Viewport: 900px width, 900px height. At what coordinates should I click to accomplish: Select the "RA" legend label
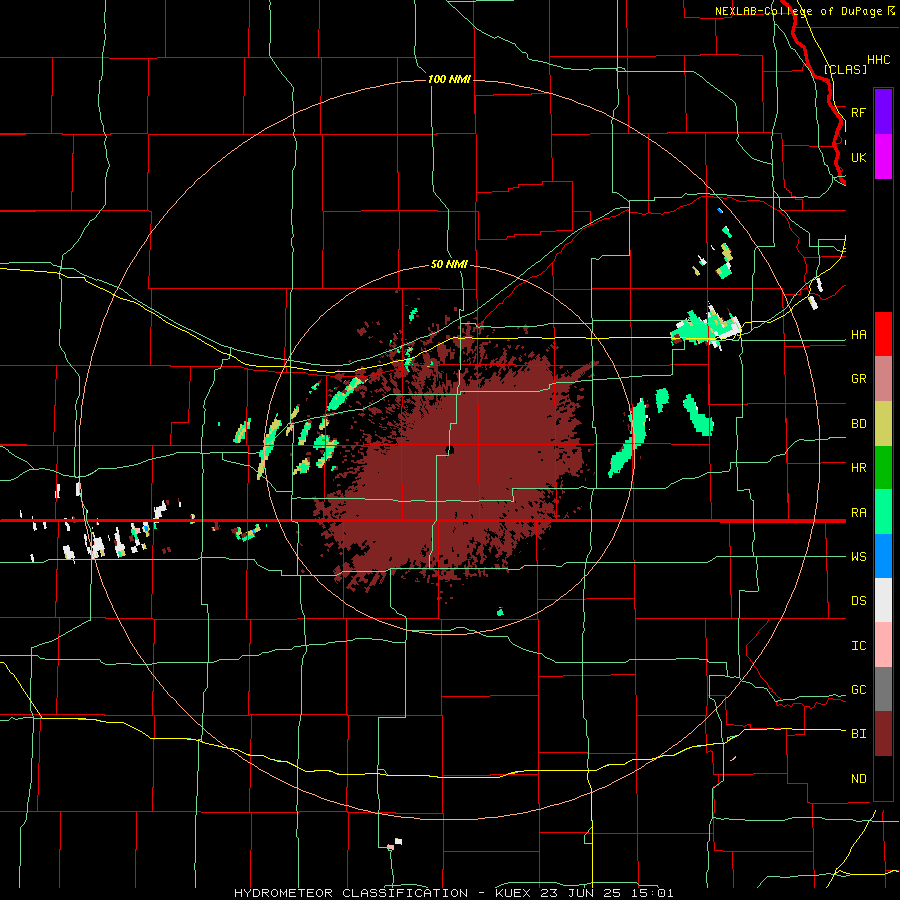click(858, 513)
